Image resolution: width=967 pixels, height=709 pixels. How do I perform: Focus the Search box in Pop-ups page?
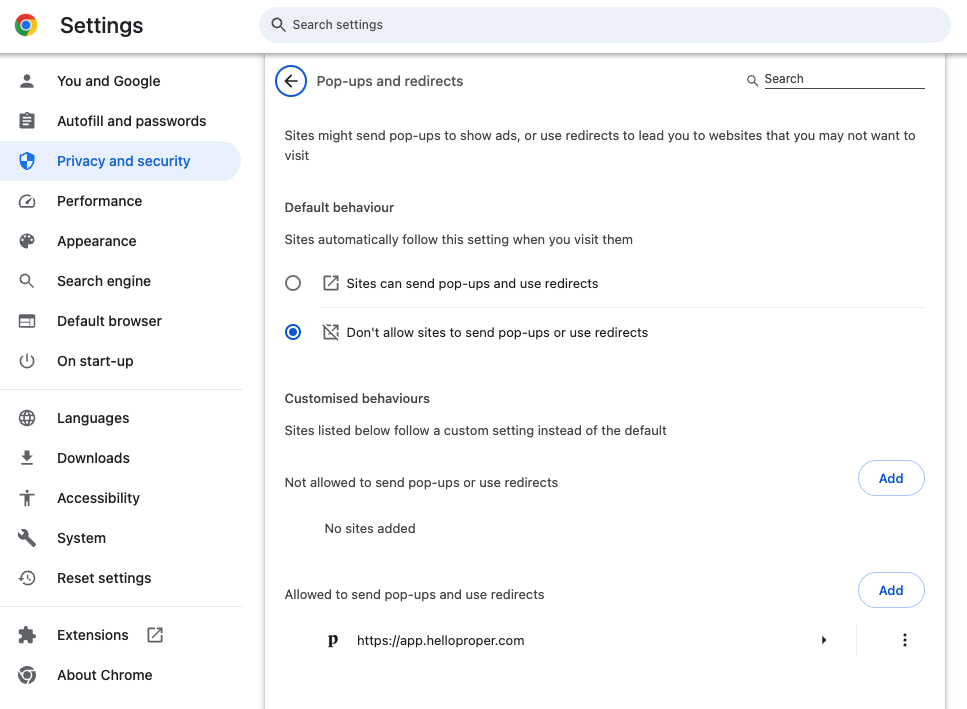pos(844,79)
